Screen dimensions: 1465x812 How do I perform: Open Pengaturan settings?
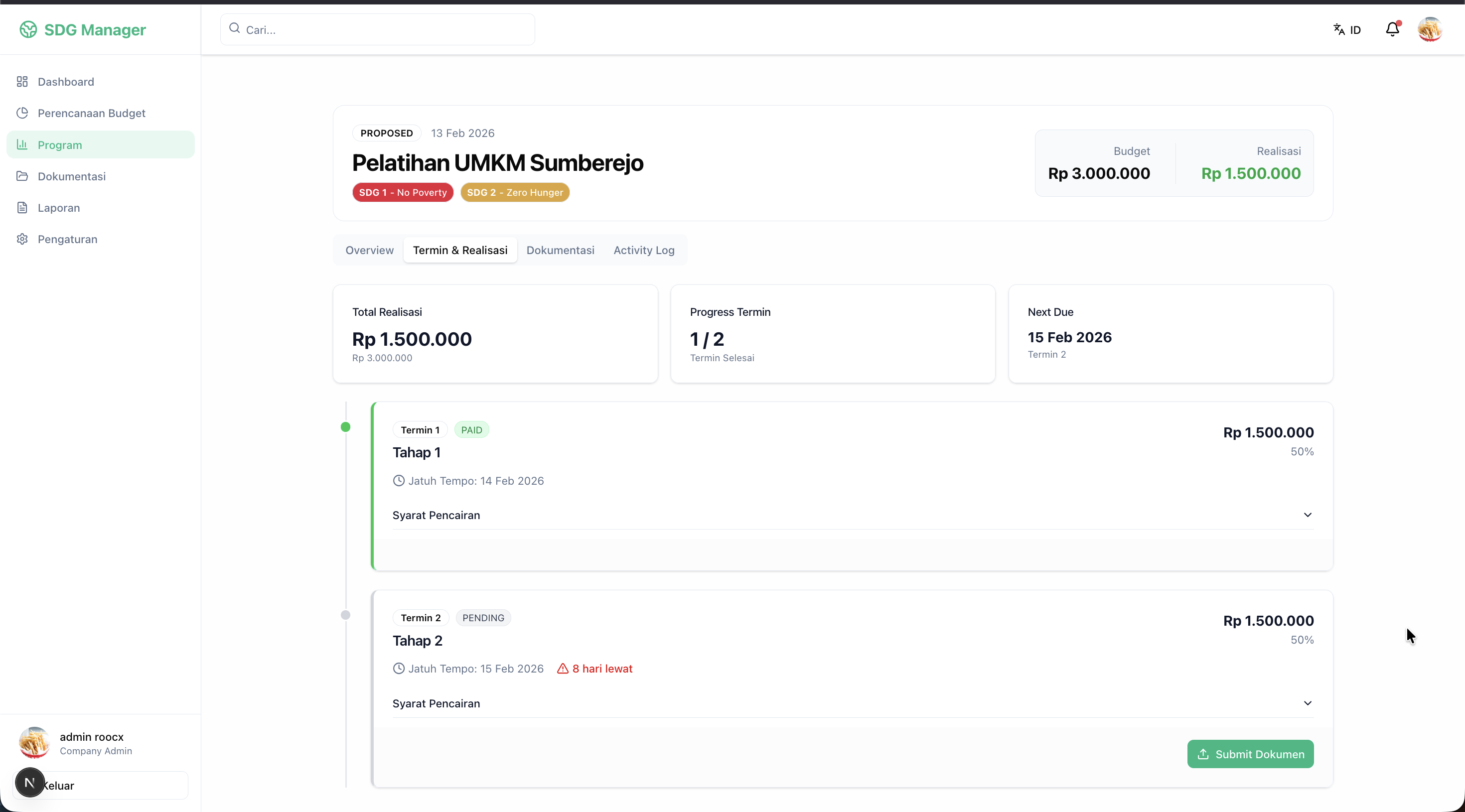coord(68,239)
